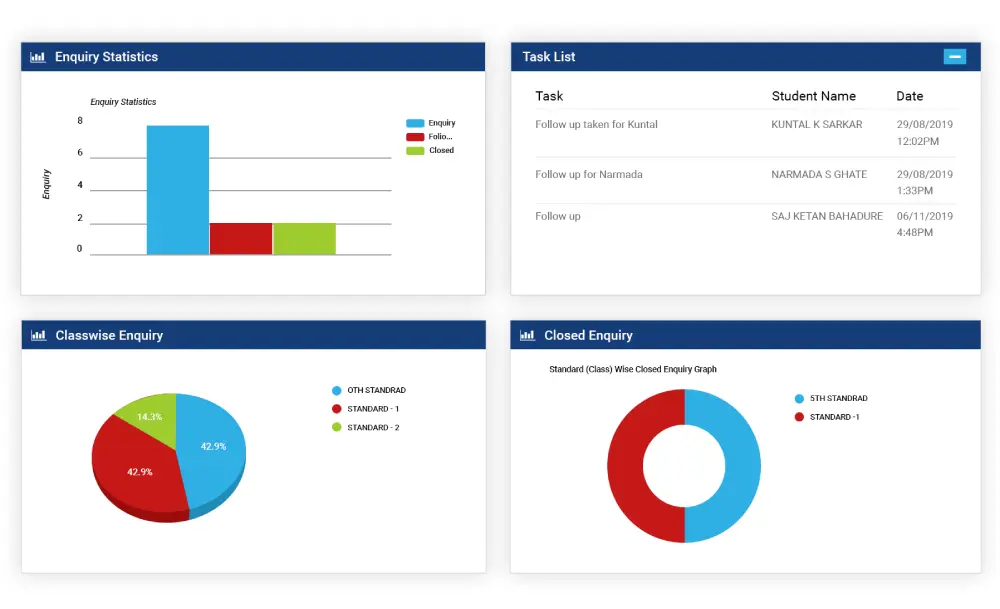Sort by the Date column header
Screen dimensions: 1000x609
click(909, 96)
